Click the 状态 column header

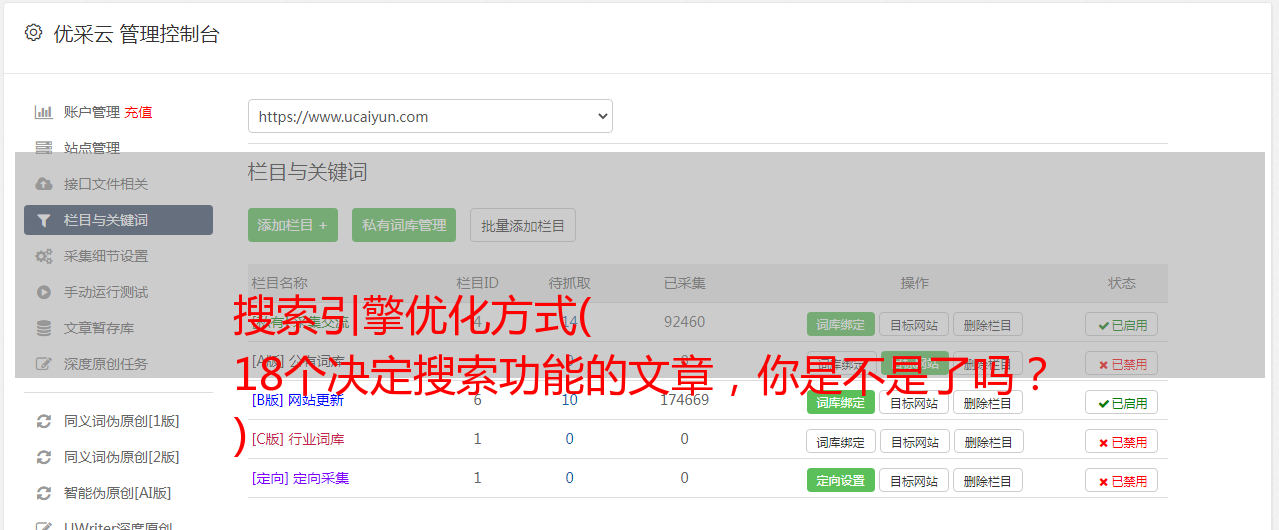1121,283
